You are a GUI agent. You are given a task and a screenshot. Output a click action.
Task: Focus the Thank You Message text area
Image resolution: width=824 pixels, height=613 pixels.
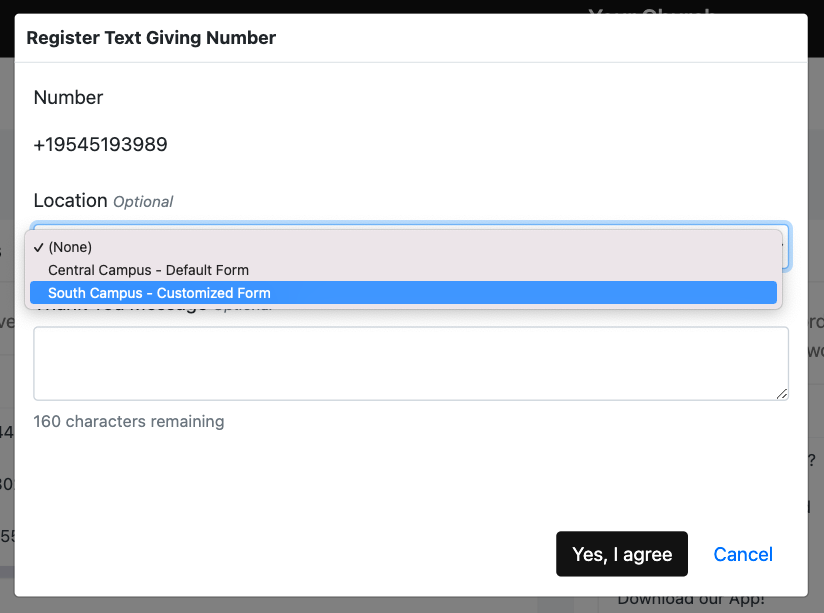[410, 363]
